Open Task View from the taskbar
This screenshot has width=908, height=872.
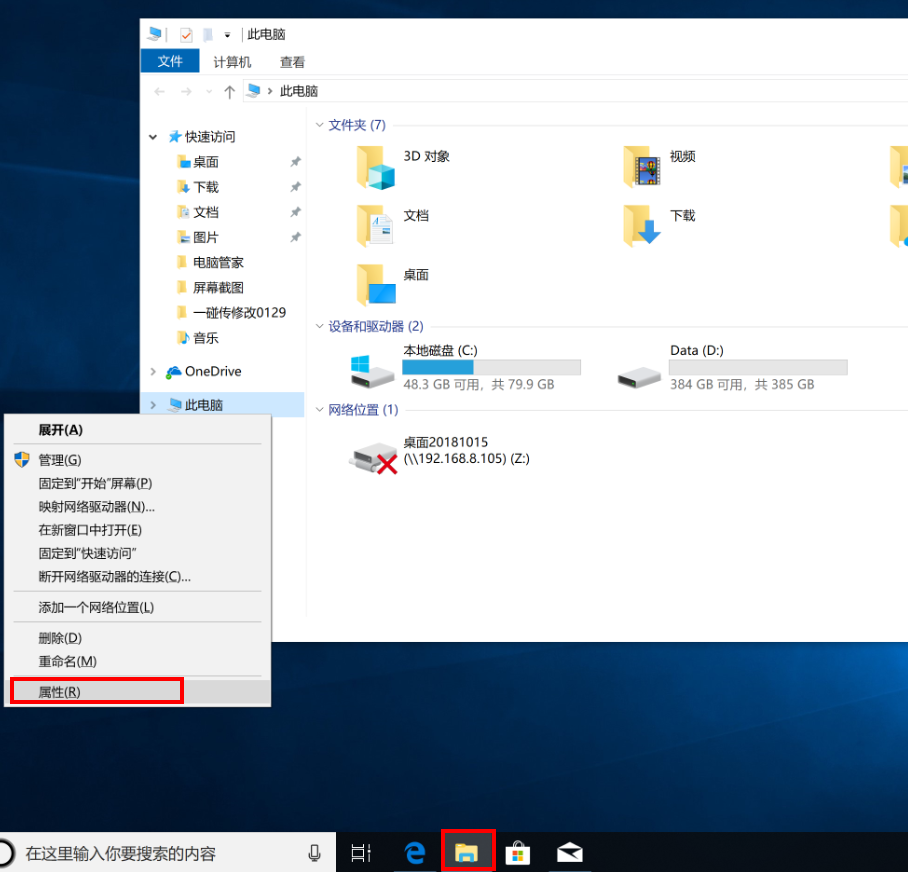[361, 853]
